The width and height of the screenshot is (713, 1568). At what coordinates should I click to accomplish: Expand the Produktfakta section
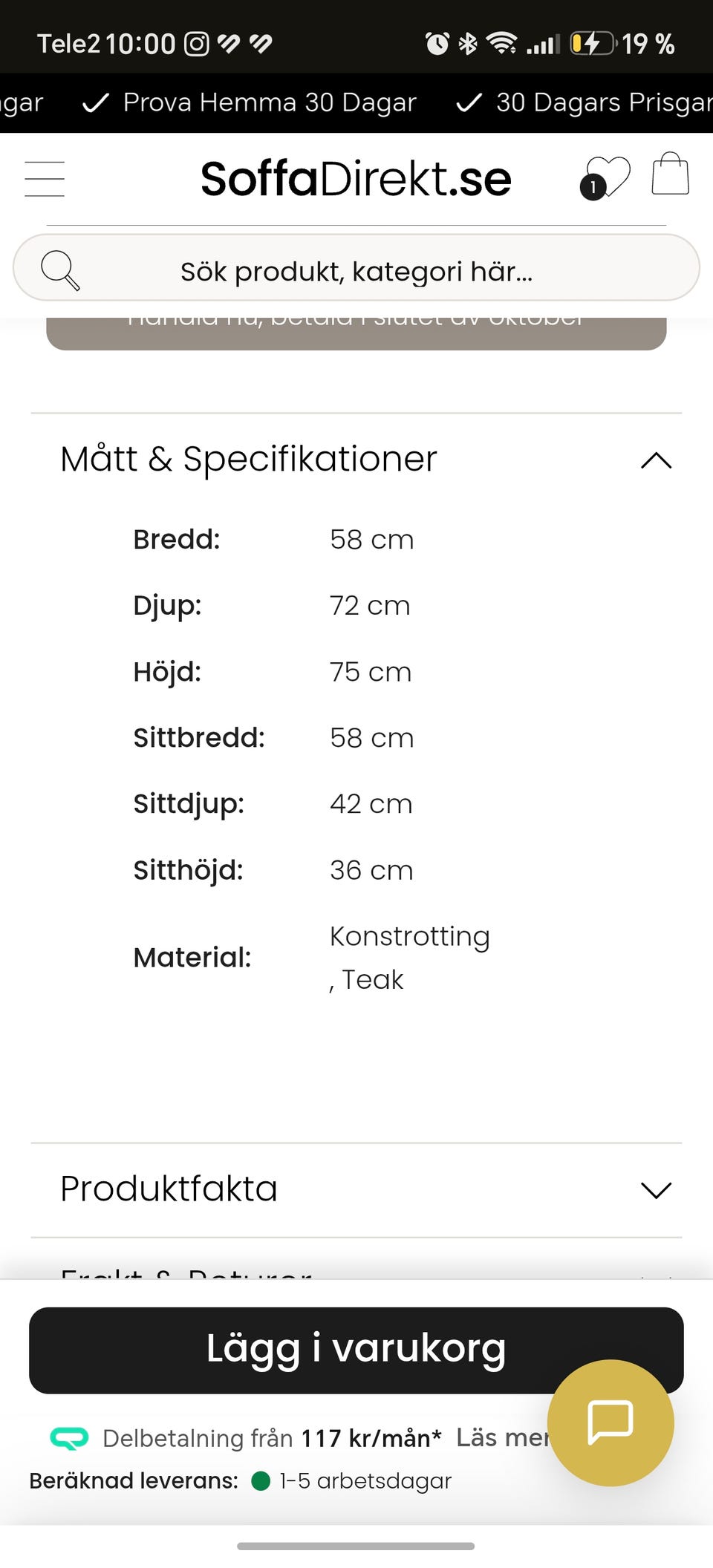point(356,1189)
